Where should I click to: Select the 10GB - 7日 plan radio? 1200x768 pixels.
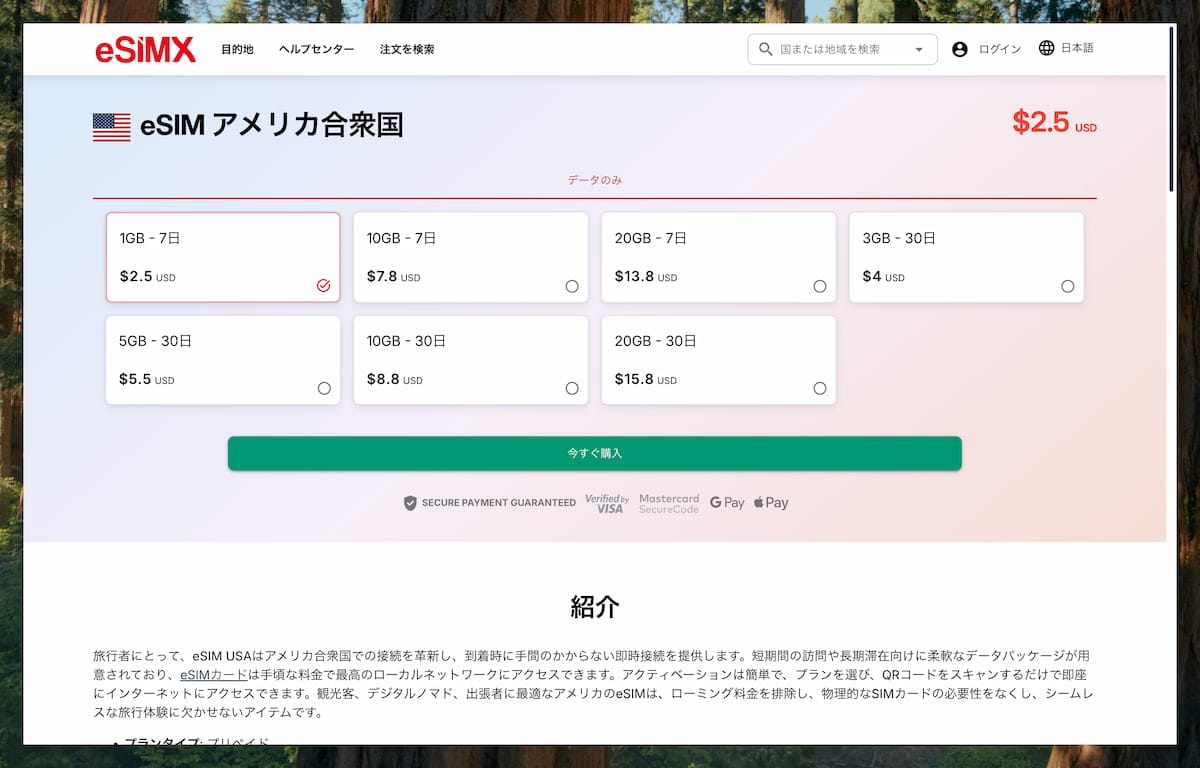click(x=572, y=286)
